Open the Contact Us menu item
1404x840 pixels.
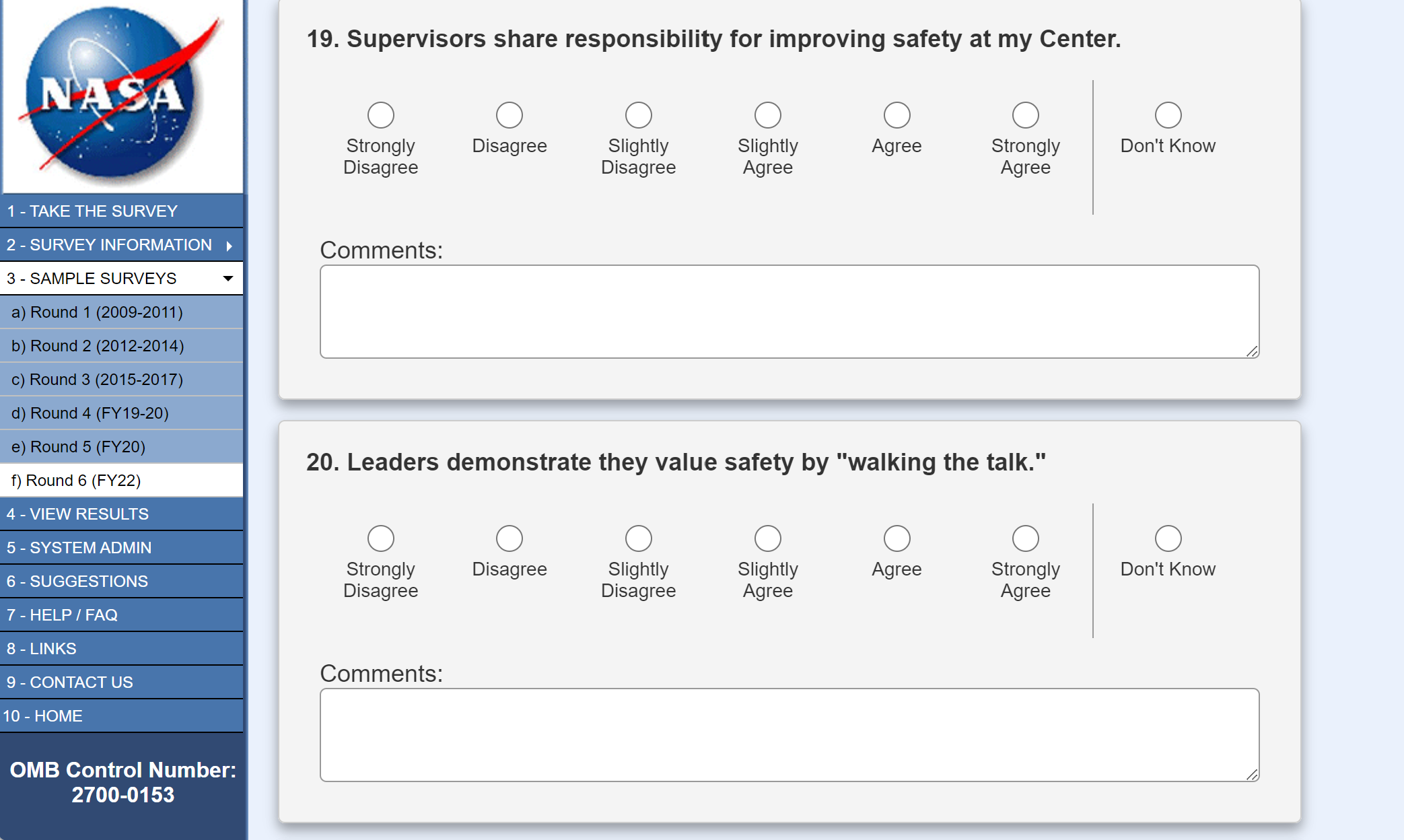pos(70,682)
